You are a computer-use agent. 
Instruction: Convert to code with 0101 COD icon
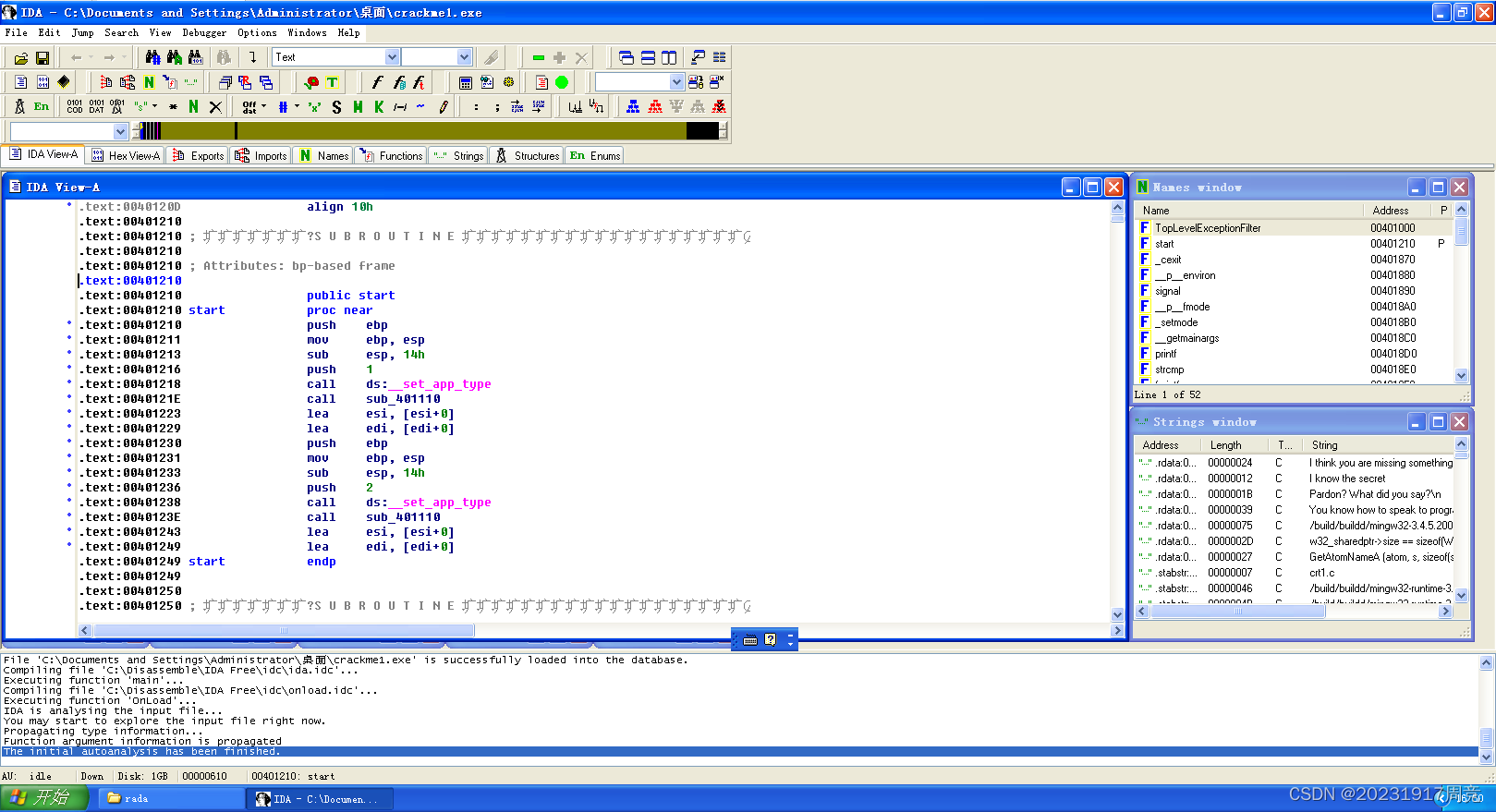[x=75, y=107]
